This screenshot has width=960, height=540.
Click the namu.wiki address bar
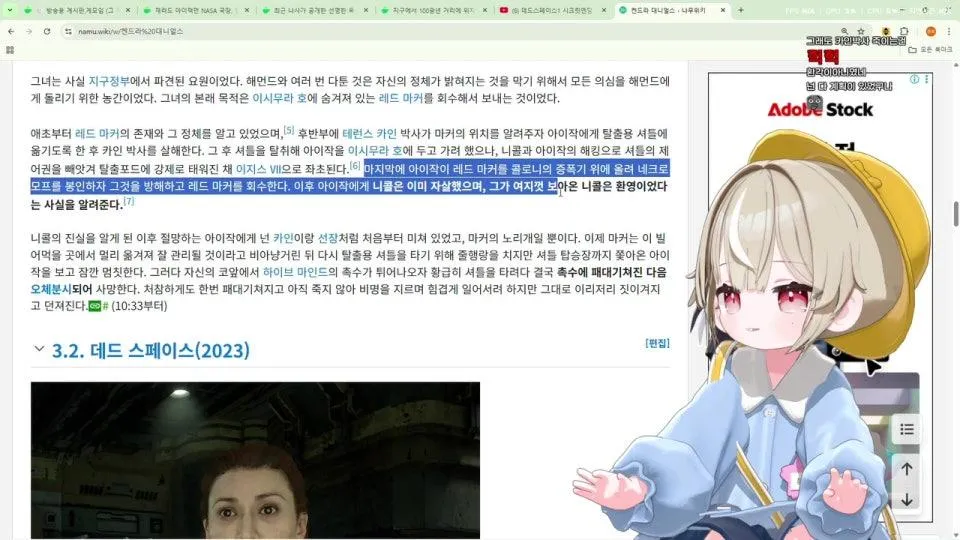coord(453,31)
